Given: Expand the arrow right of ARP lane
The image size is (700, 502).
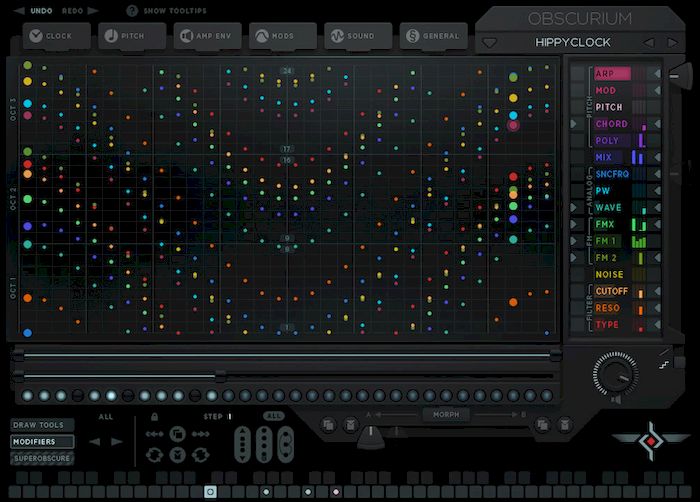Looking at the screenshot, I should [x=656, y=74].
